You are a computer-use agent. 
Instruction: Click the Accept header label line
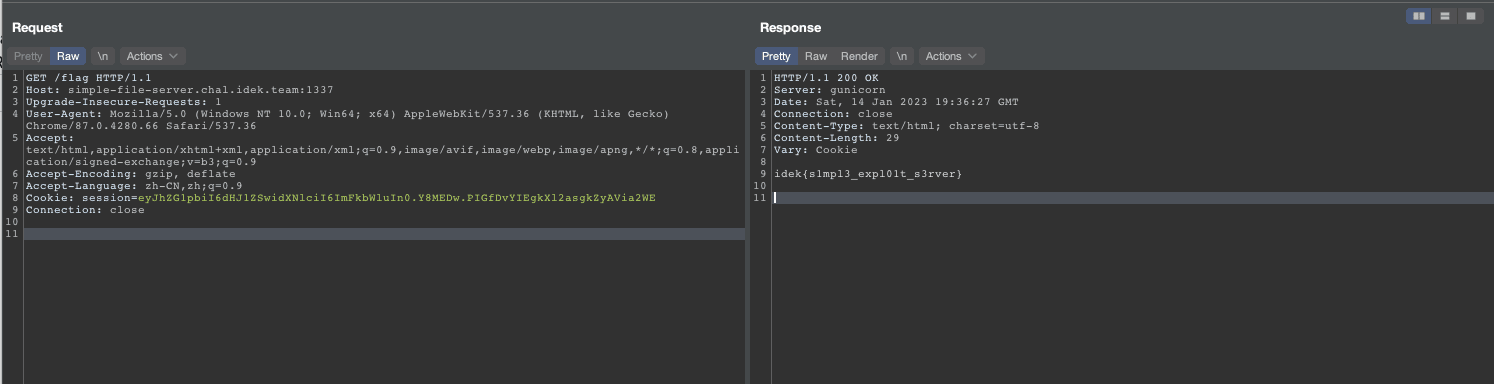tap(50, 138)
